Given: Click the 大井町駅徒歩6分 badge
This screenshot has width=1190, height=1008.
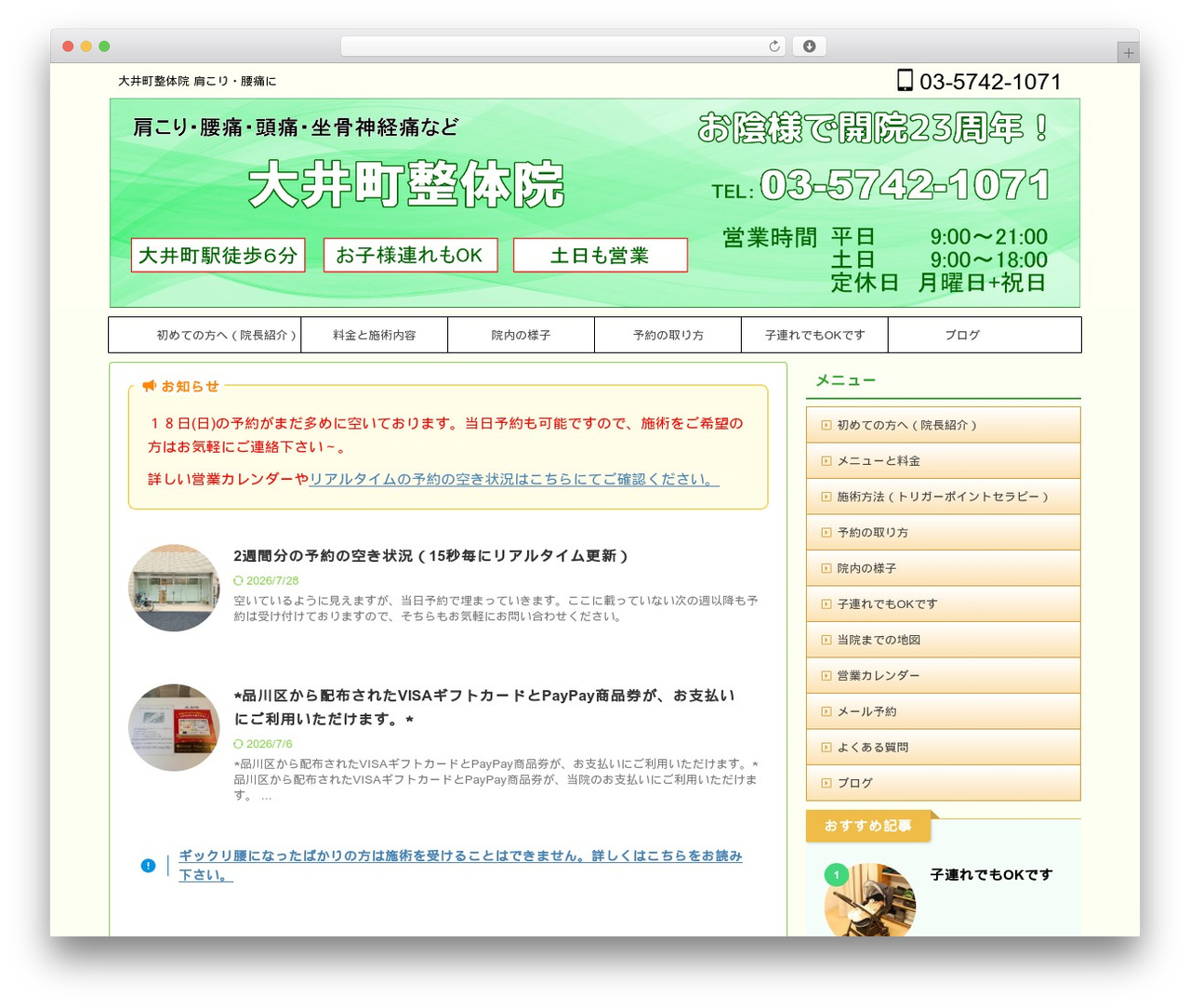Looking at the screenshot, I should (x=218, y=255).
